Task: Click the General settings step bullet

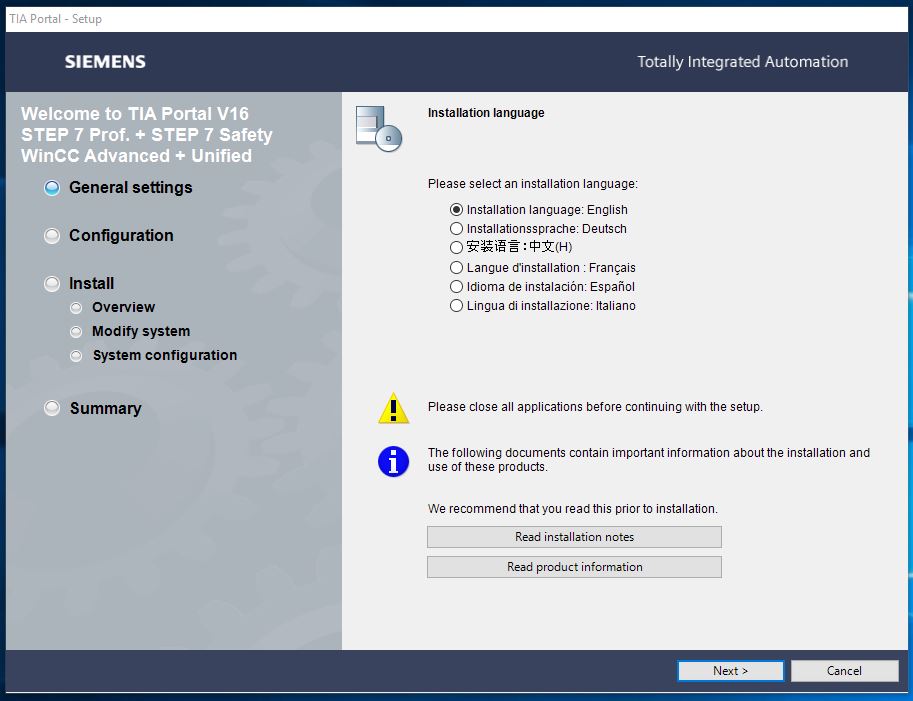Action: coord(52,188)
